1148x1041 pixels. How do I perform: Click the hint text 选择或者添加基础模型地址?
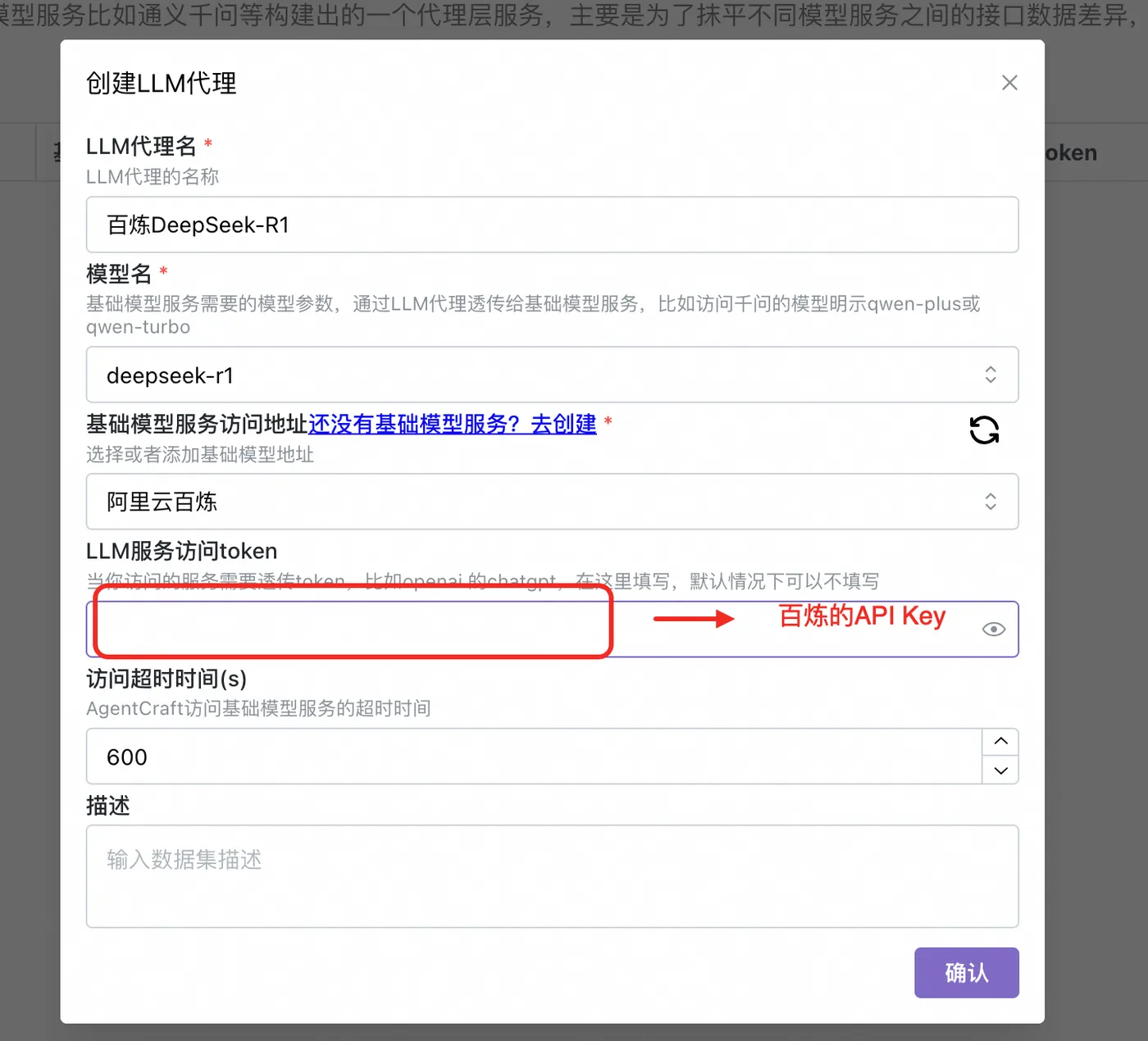point(200,455)
